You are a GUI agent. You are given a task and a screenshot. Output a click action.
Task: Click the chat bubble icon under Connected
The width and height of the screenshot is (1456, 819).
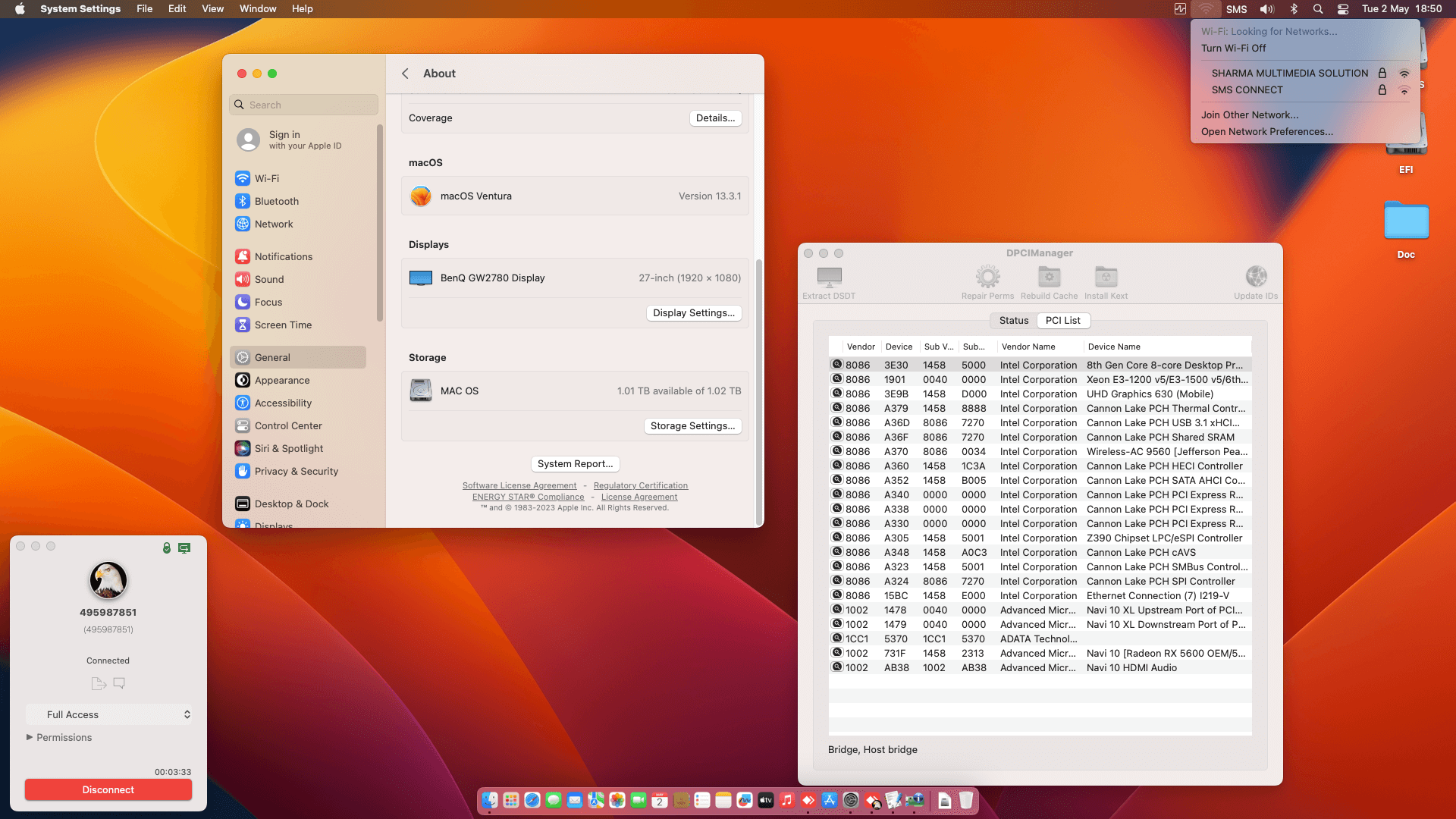pos(119,683)
